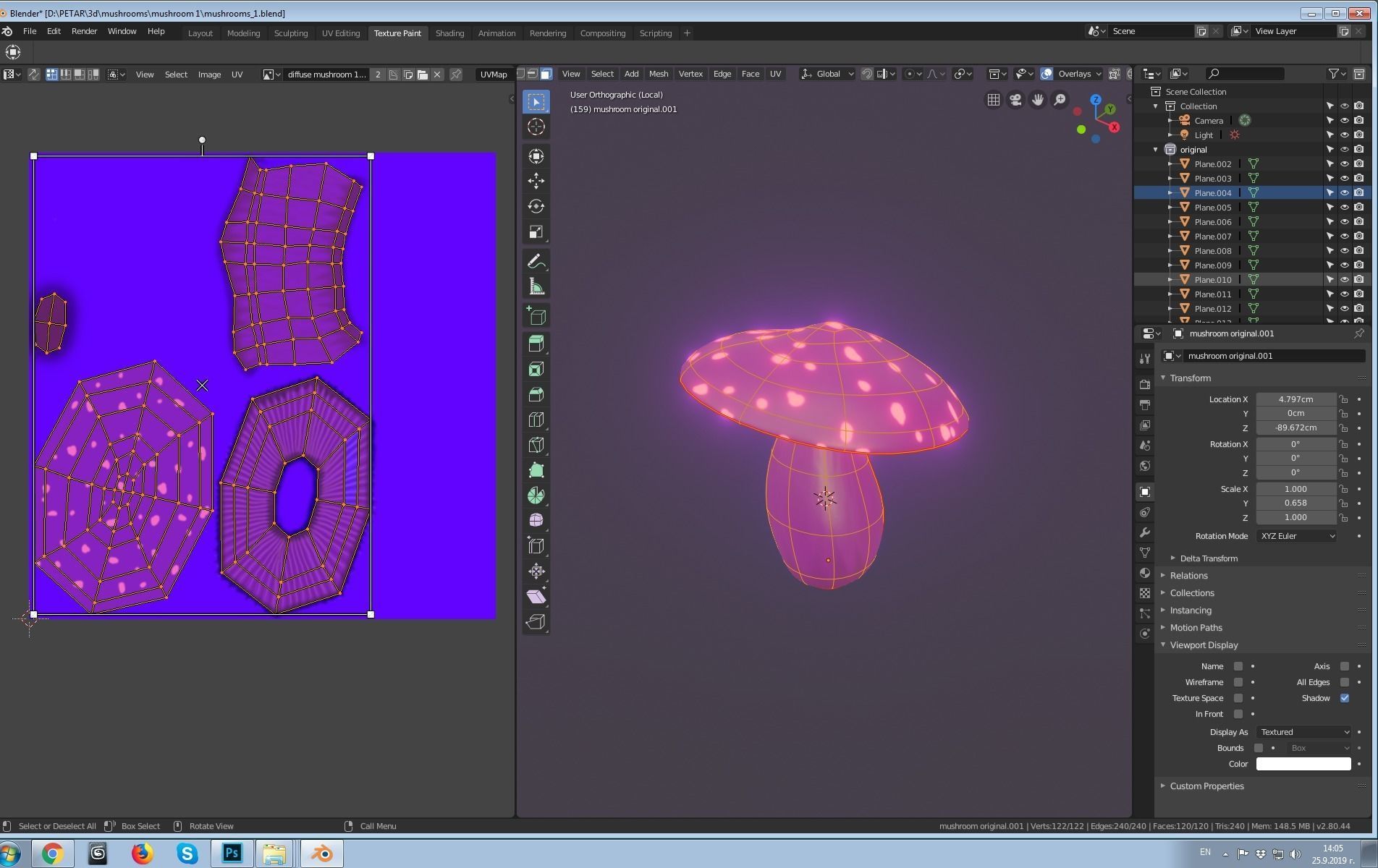Screen dimensions: 1378x868
Task: Toggle orthographic/perspective grid icon in viewport
Action: pos(994,100)
